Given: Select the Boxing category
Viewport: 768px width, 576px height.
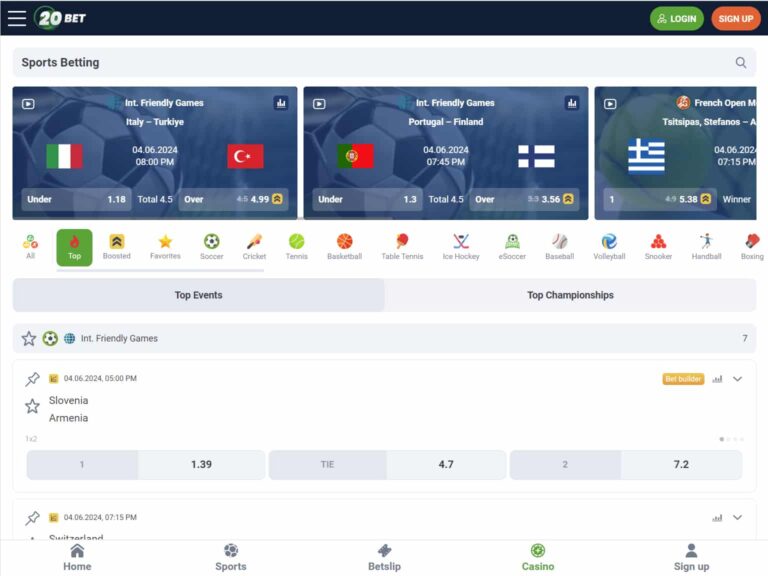Looking at the screenshot, I should point(752,247).
